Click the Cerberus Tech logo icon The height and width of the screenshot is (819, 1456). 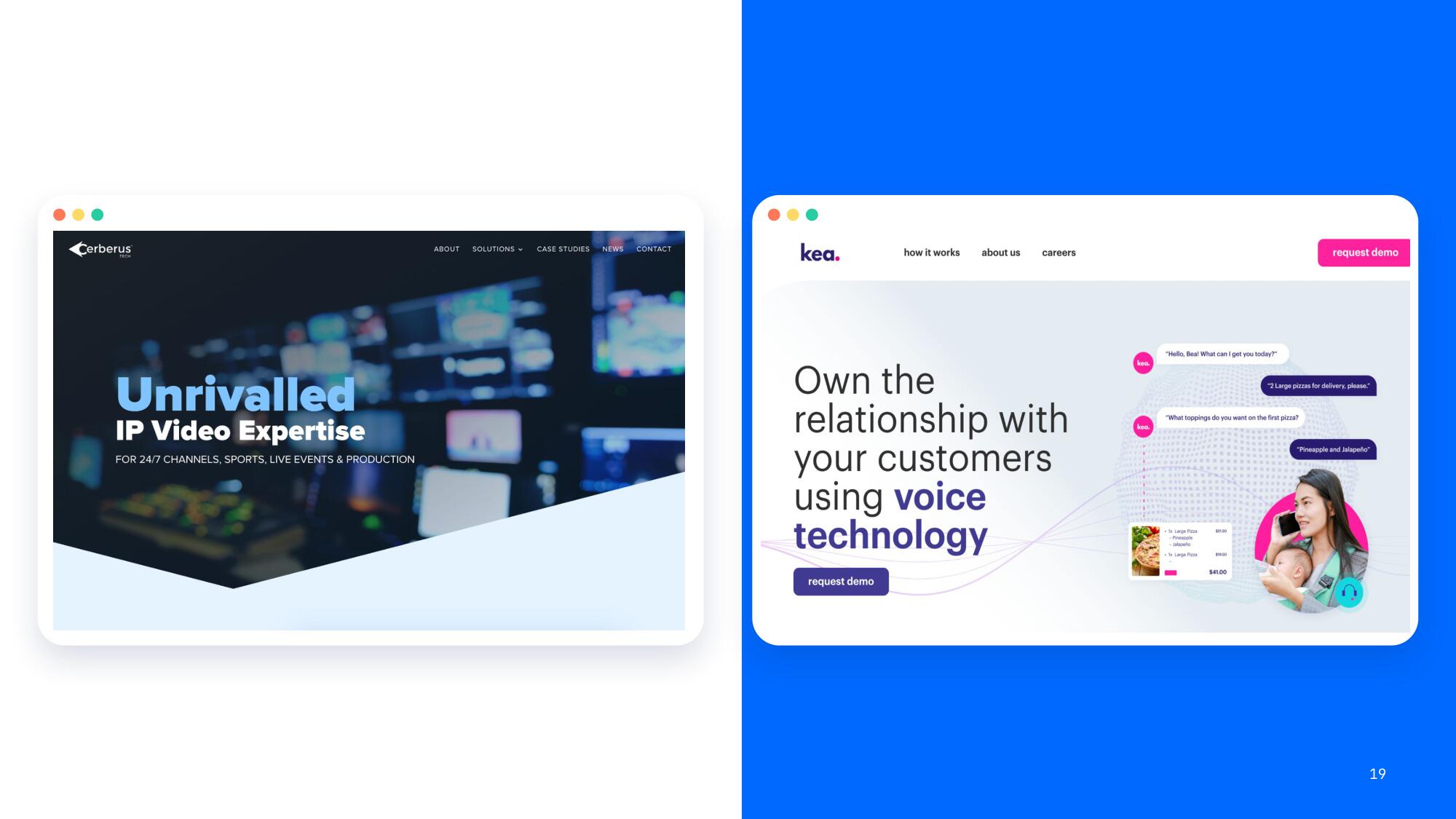pyautogui.click(x=77, y=248)
